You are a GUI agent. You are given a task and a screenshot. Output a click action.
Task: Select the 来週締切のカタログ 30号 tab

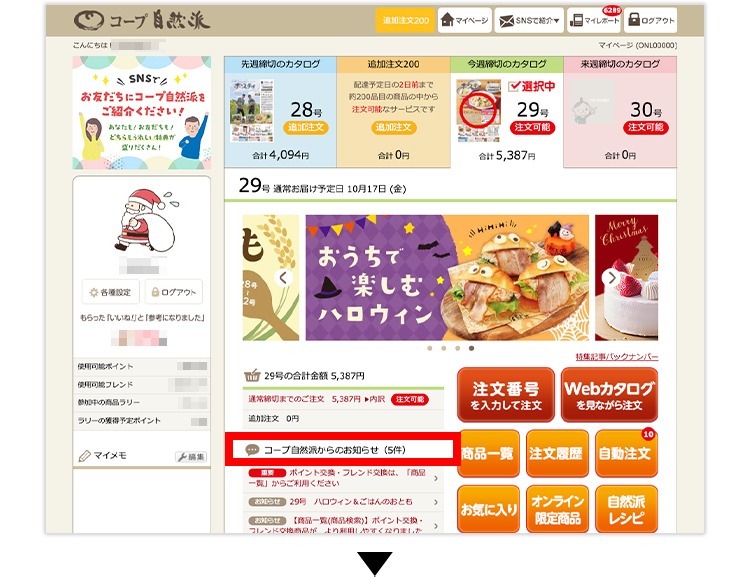(x=620, y=112)
